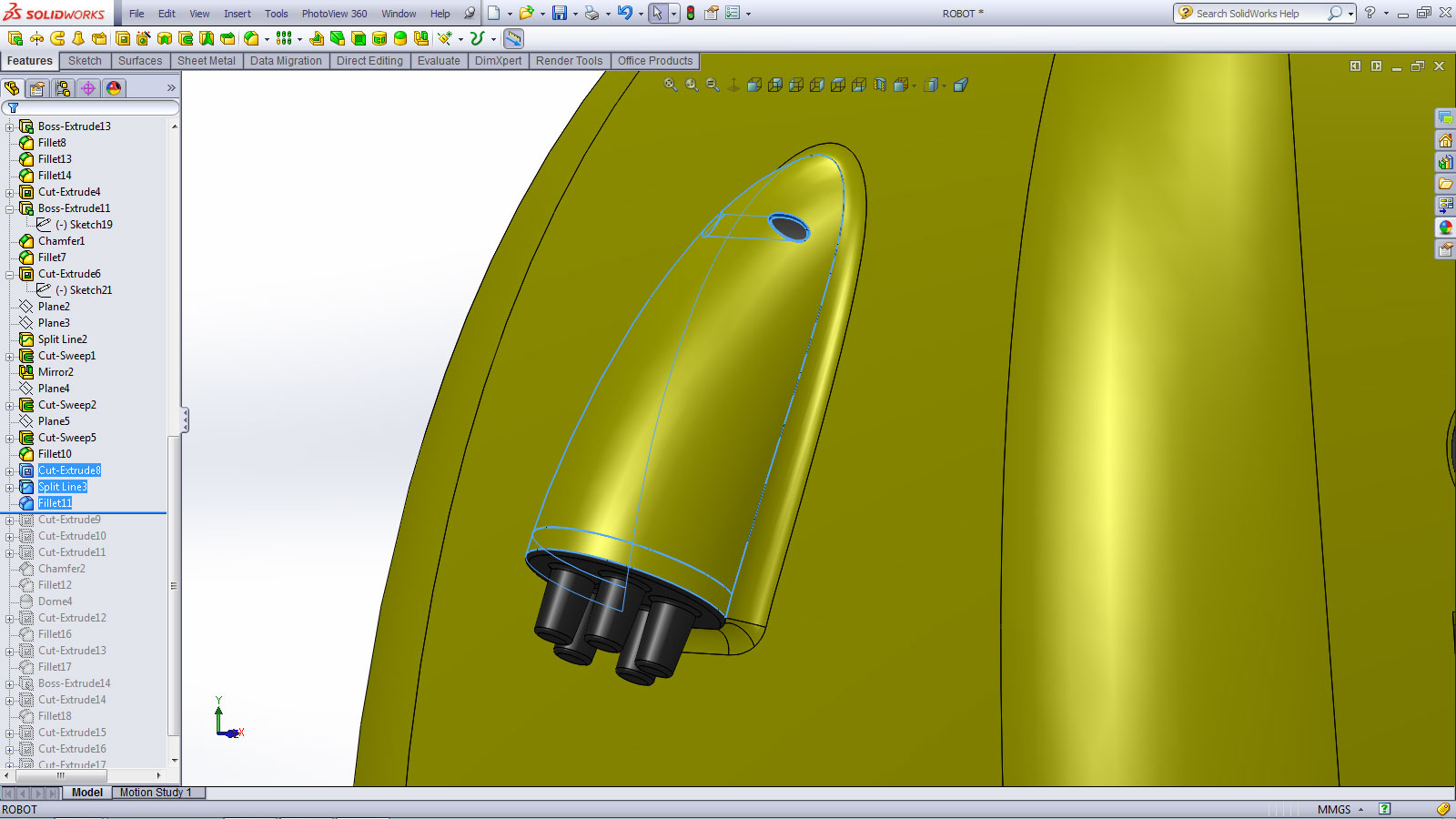Save the ROBOT document
The image size is (1456, 819).
pos(560,13)
